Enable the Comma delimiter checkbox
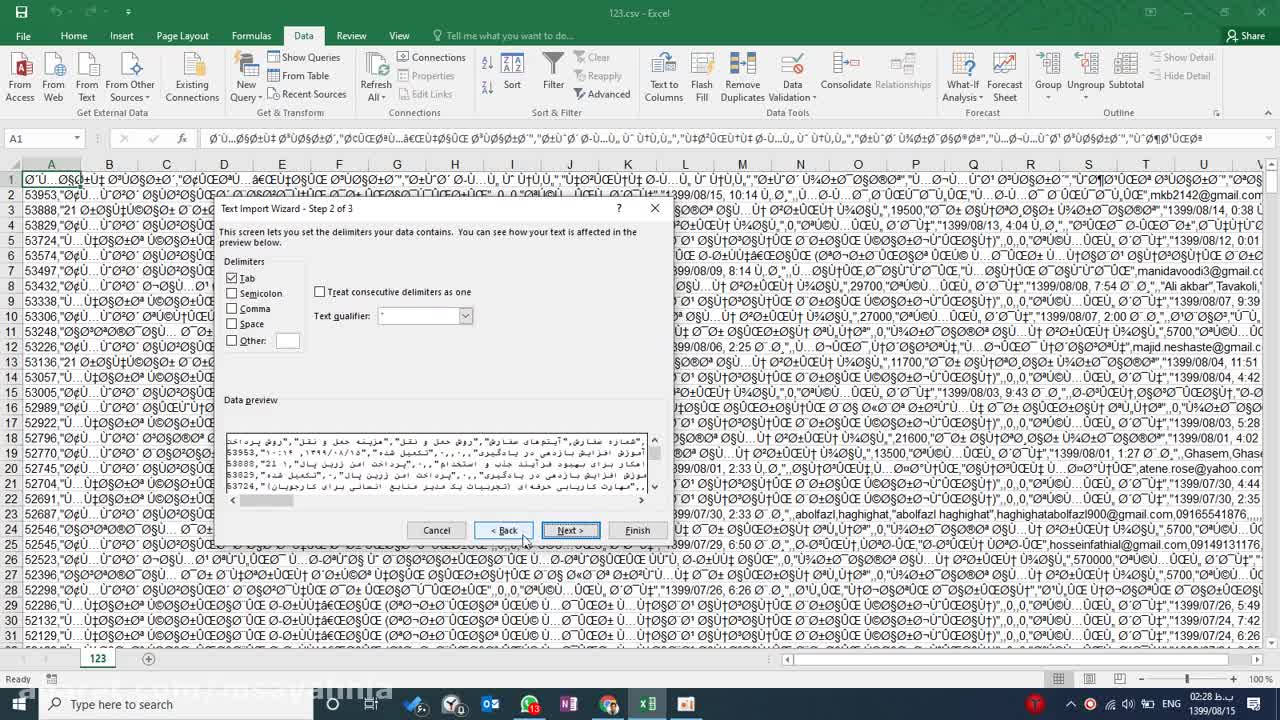The width and height of the screenshot is (1280, 720). (232, 309)
